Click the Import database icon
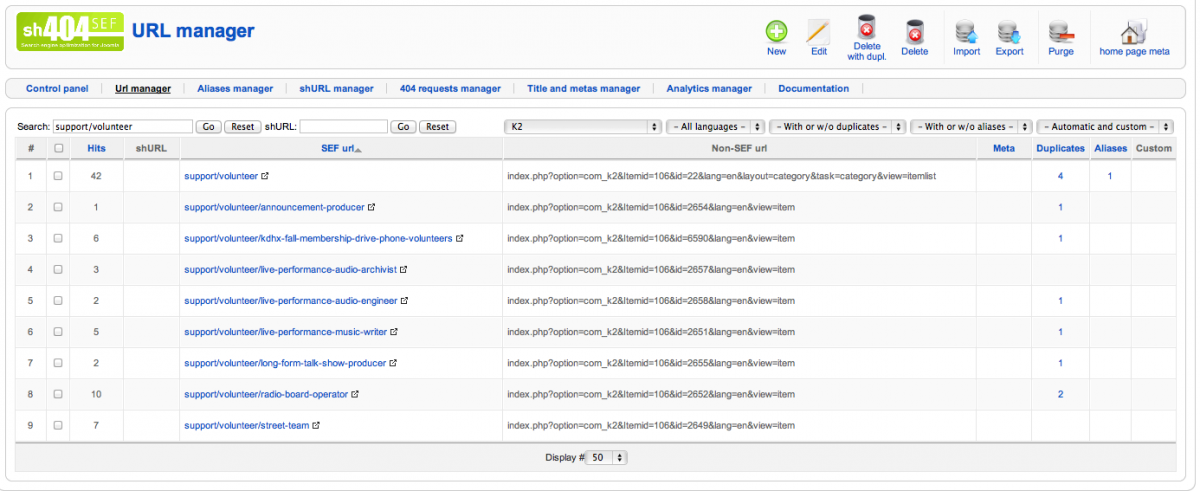The image size is (1200, 491). (x=966, y=32)
